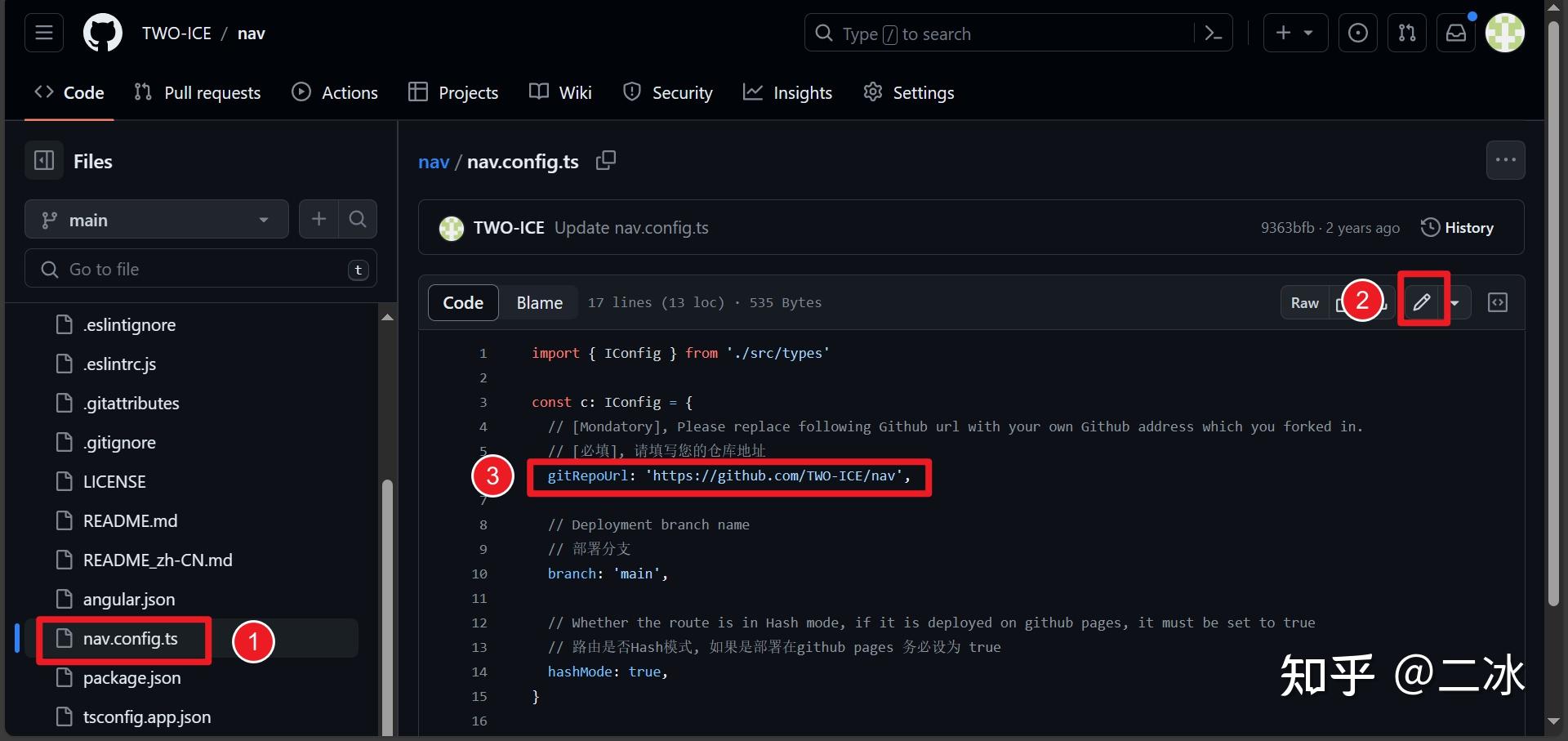
Task: Collapse the Files side panel
Action: [x=44, y=161]
